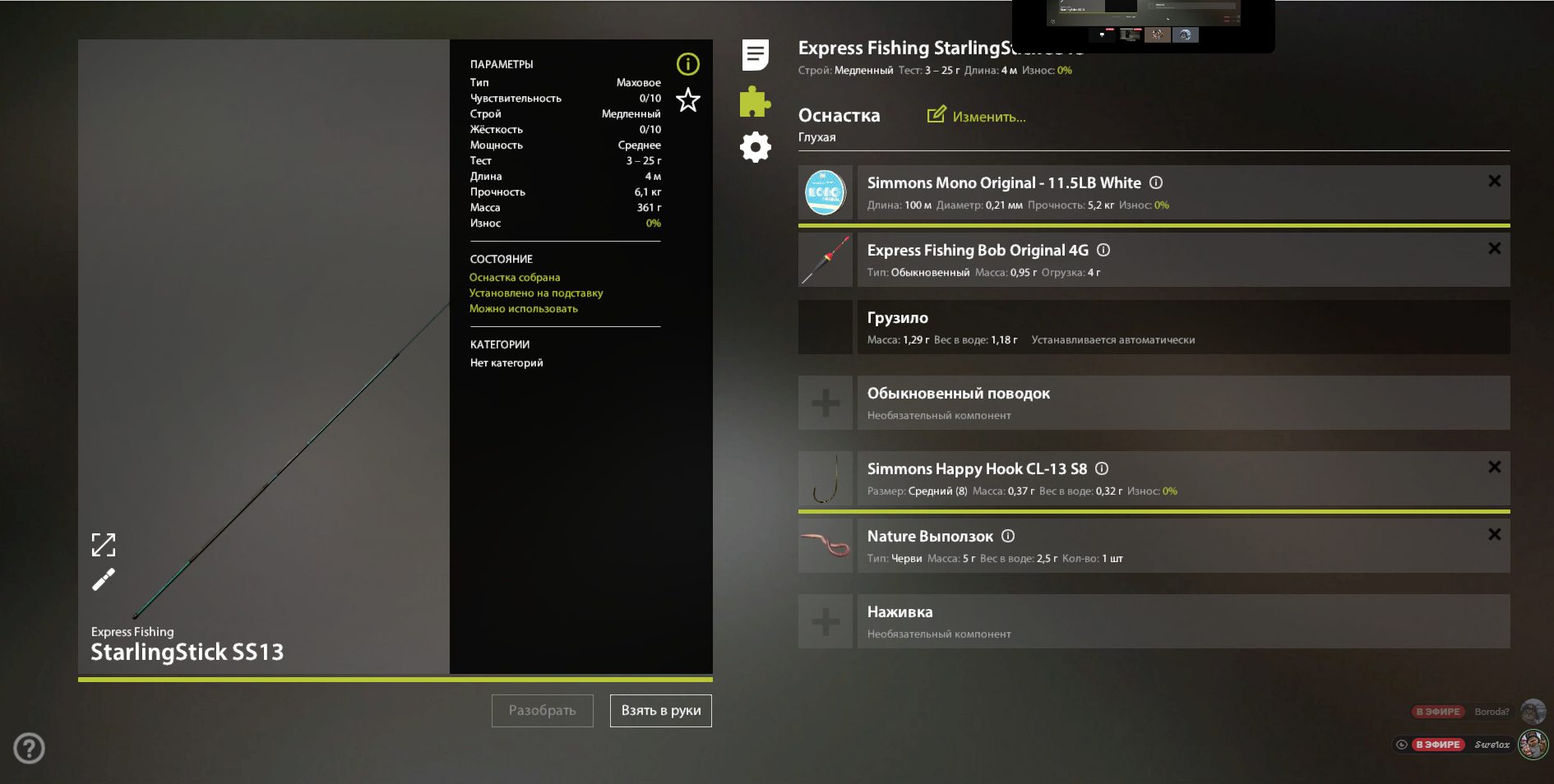The image size is (1554, 784).
Task: Click the green info icon beside ПАРАМЕТРЫ
Action: (687, 64)
